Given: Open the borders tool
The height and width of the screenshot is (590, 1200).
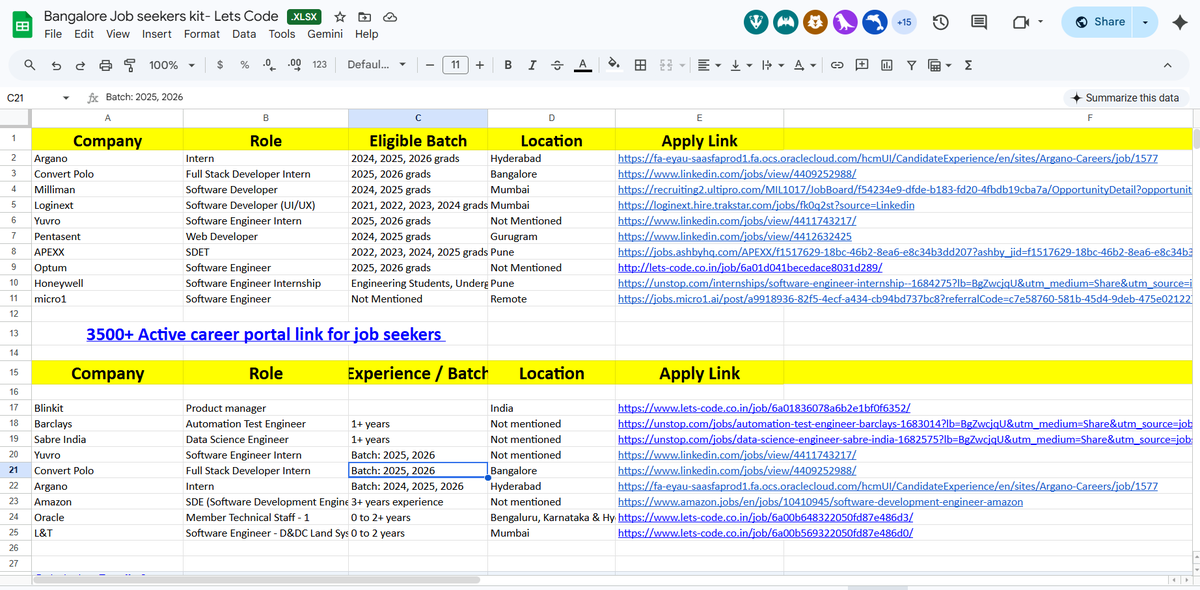Looking at the screenshot, I should (640, 65).
